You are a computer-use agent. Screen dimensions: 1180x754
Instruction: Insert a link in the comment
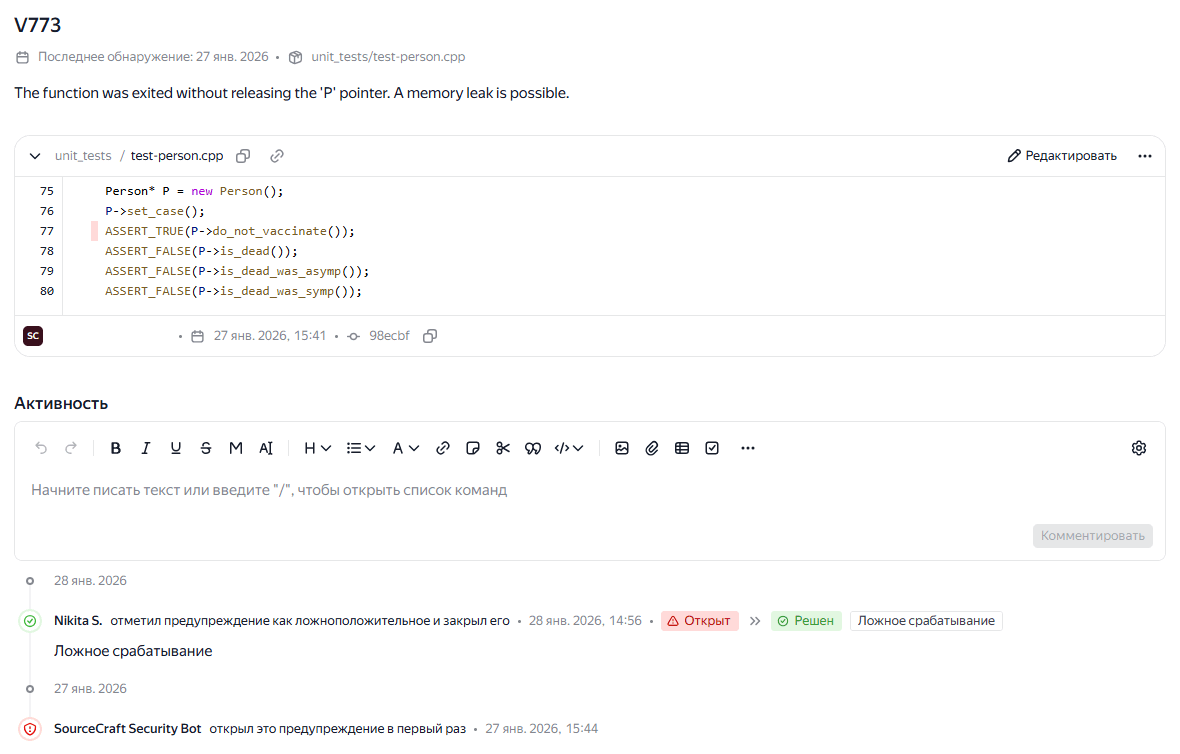click(x=443, y=448)
